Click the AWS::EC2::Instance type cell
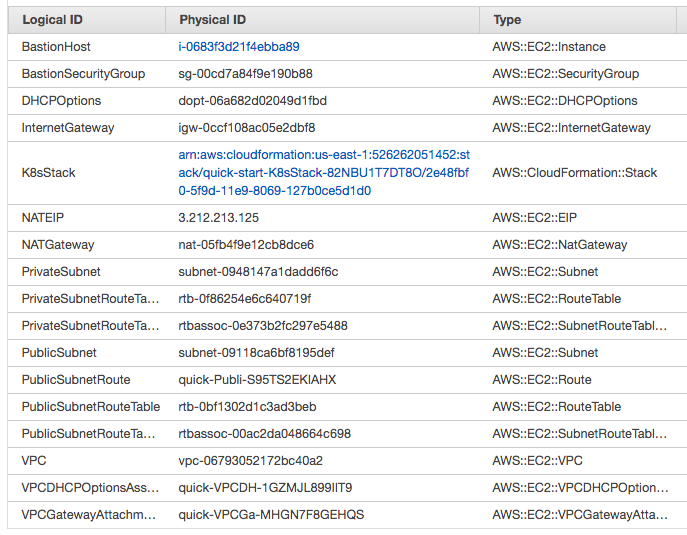The height and width of the screenshot is (535, 687). 549,47
